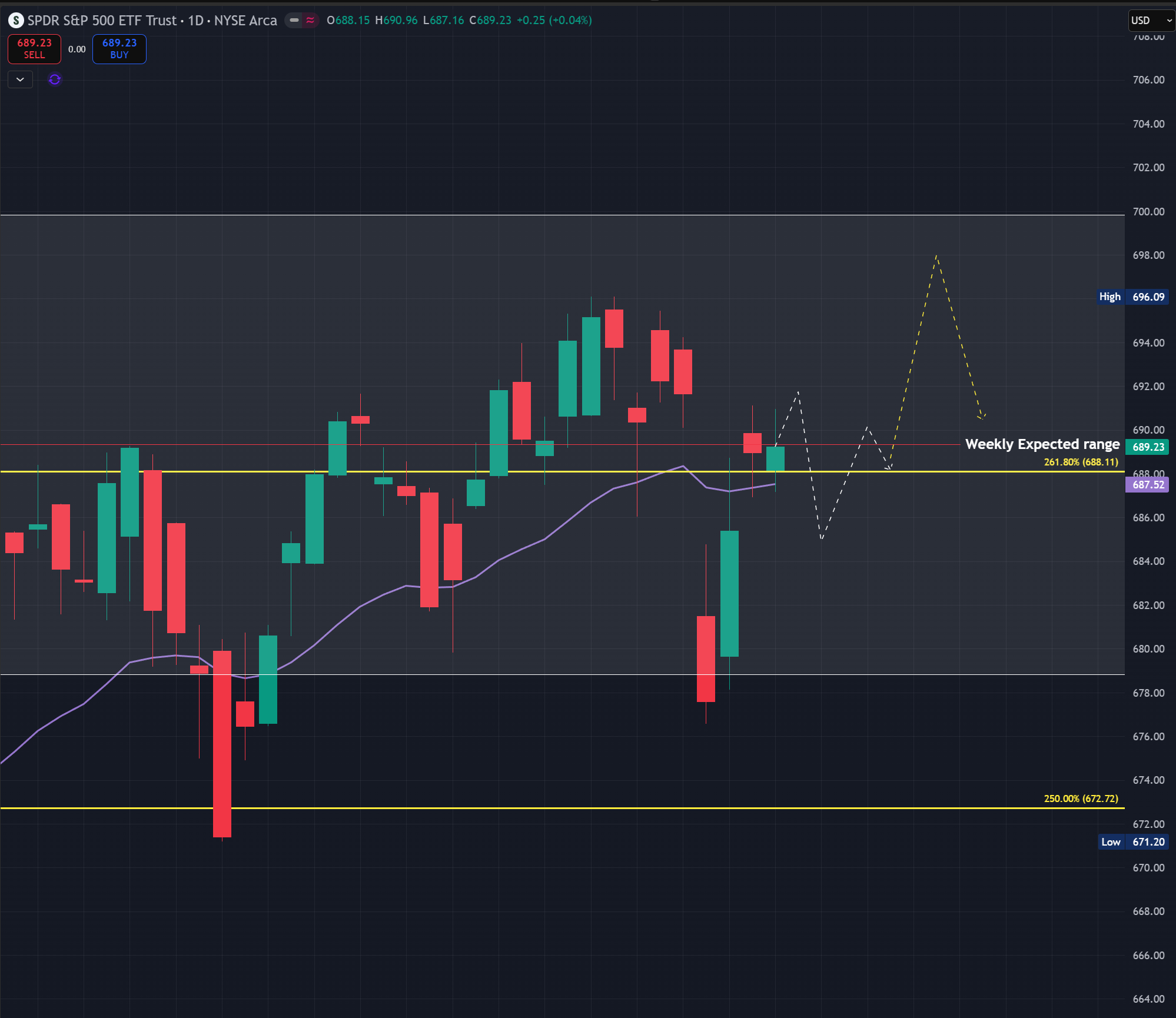
Task: Click the pink approximate-data wave icon
Action: (x=310, y=21)
